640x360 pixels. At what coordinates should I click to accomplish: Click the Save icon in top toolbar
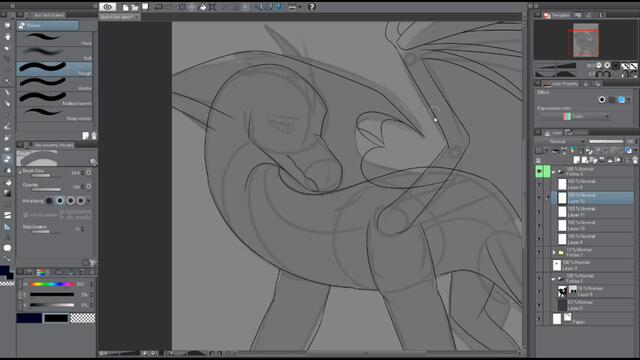(145, 7)
